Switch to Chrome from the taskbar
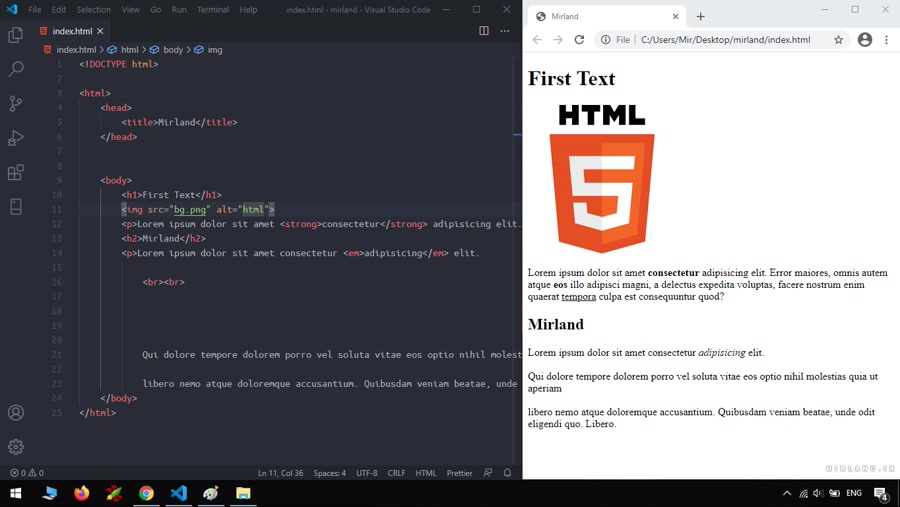This screenshot has width=900, height=507. [146, 493]
